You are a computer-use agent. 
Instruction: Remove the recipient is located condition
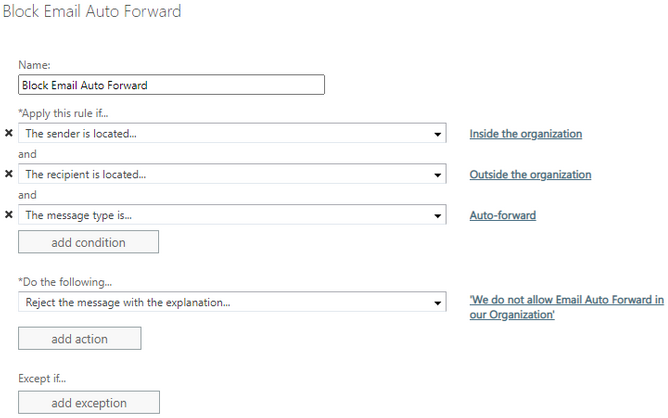coord(9,174)
